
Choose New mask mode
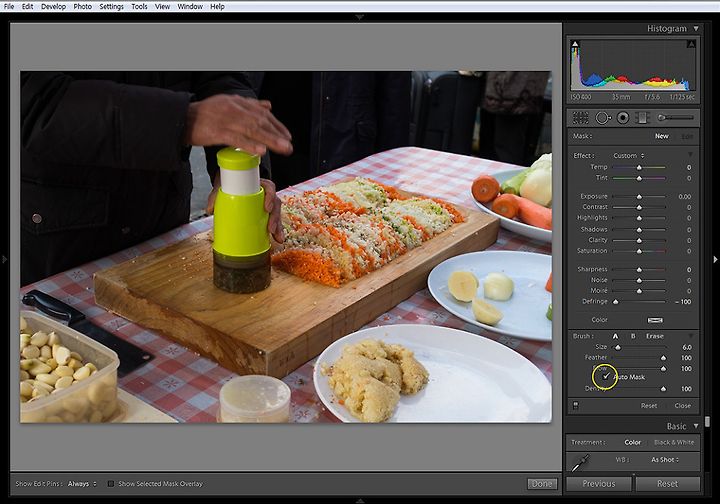tap(662, 136)
